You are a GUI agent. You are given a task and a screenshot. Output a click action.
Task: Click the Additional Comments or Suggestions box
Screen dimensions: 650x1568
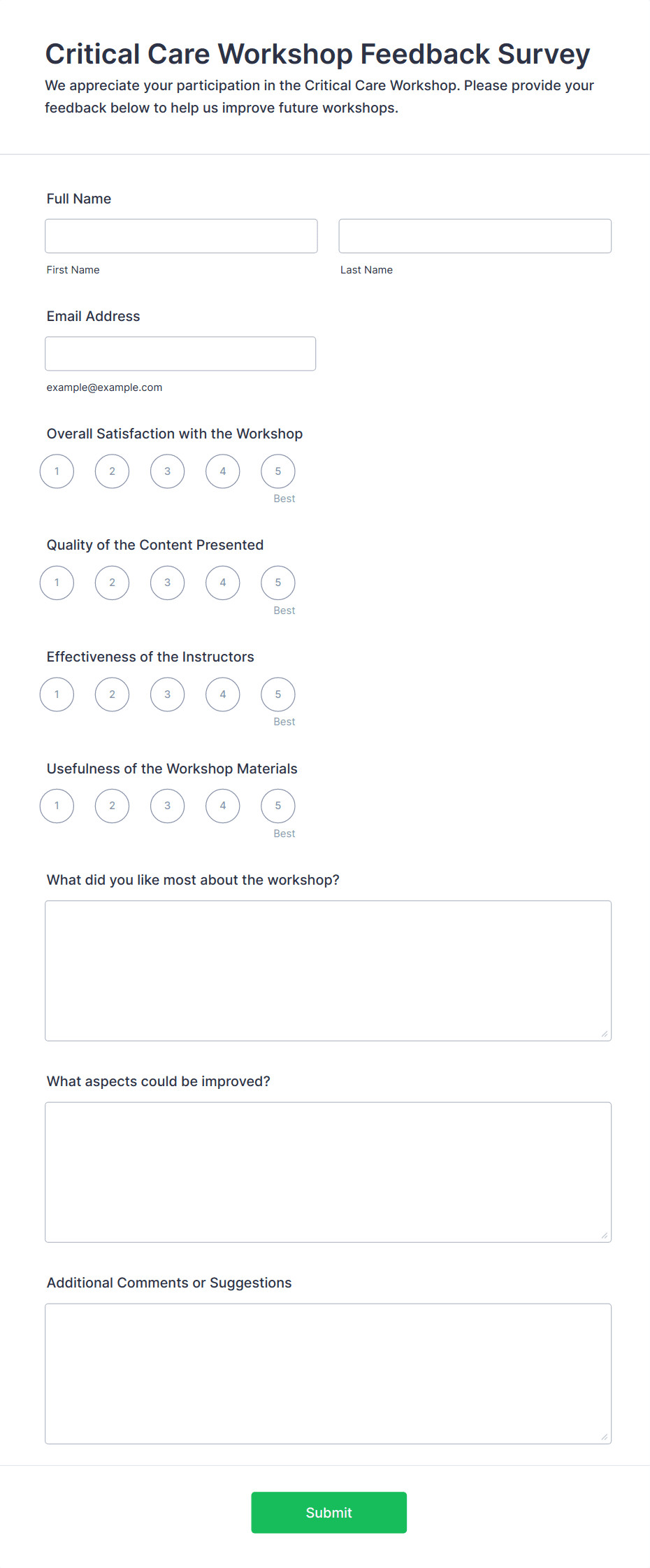[x=328, y=1374]
